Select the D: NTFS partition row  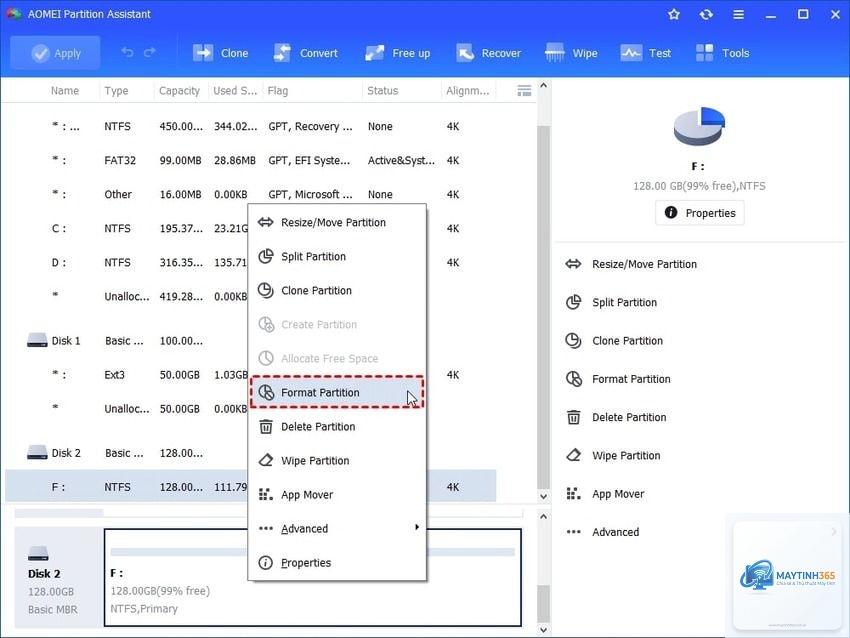point(250,262)
